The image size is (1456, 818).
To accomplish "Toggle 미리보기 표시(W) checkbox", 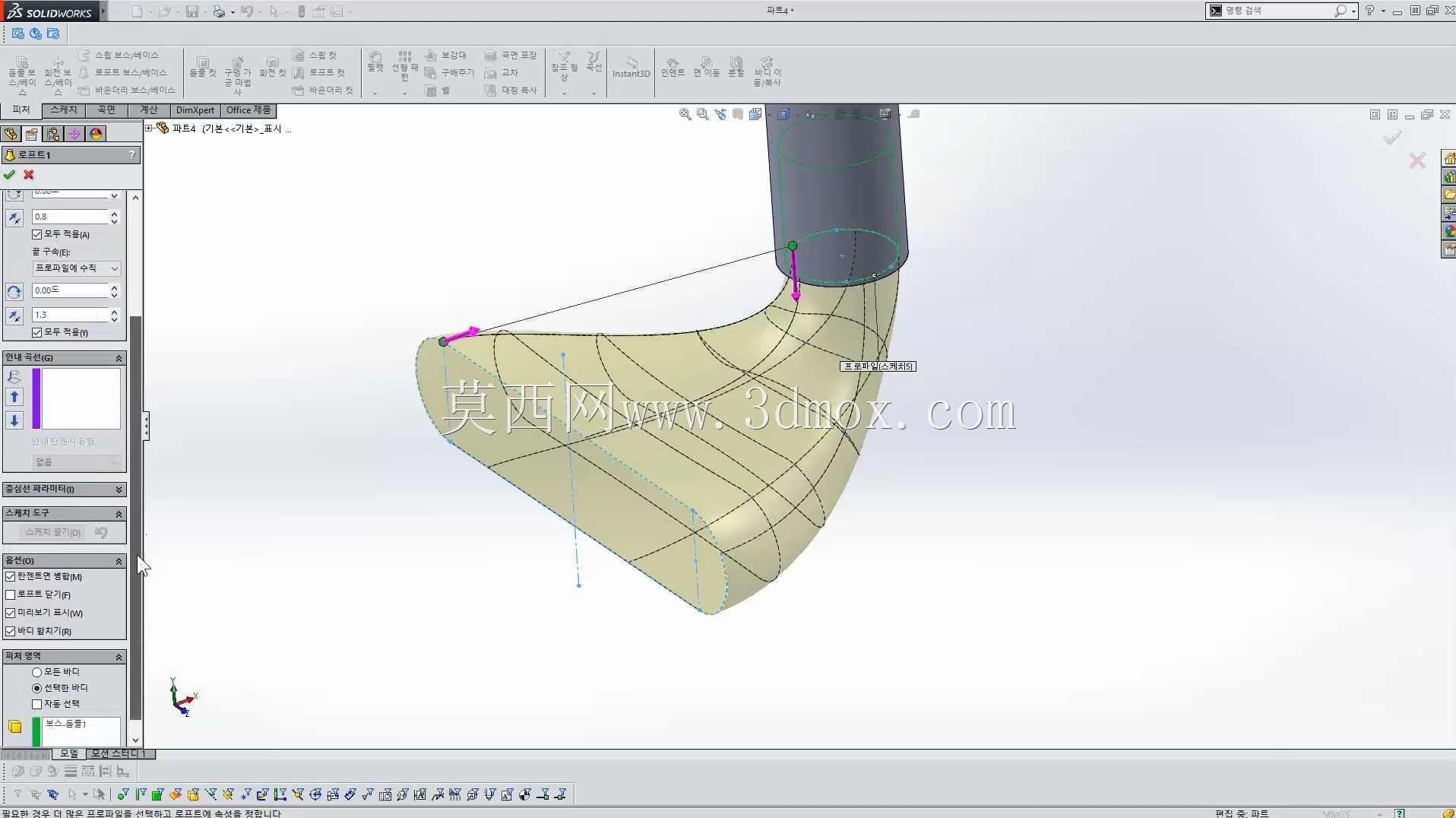I will [11, 613].
